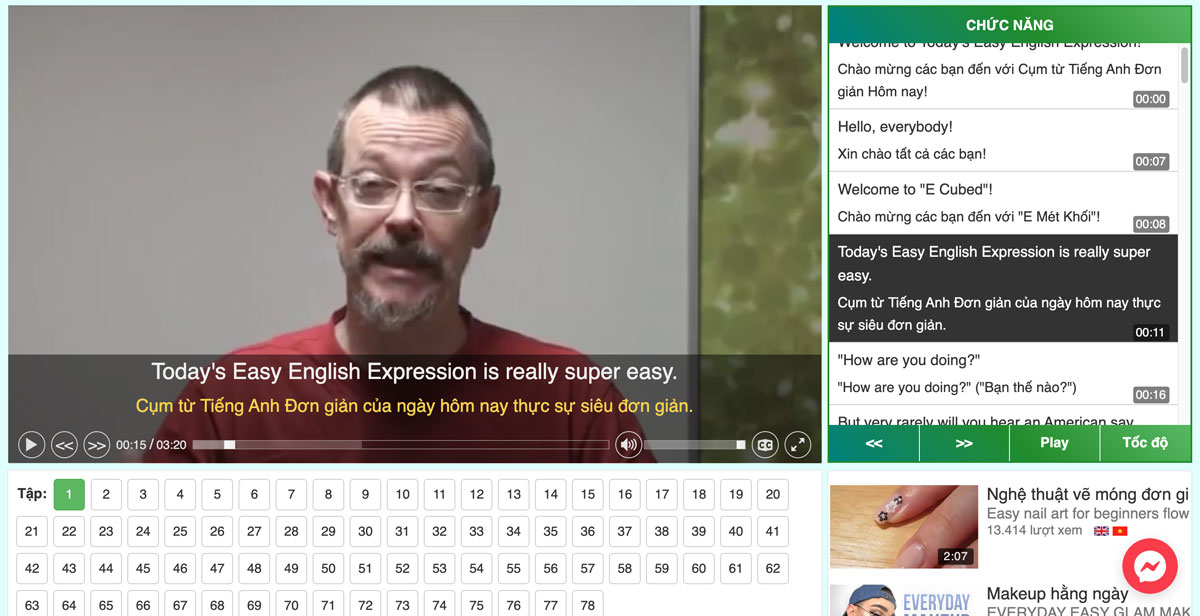The width and height of the screenshot is (1200, 616).
Task: Mute the video with speaker icon
Action: click(x=628, y=444)
